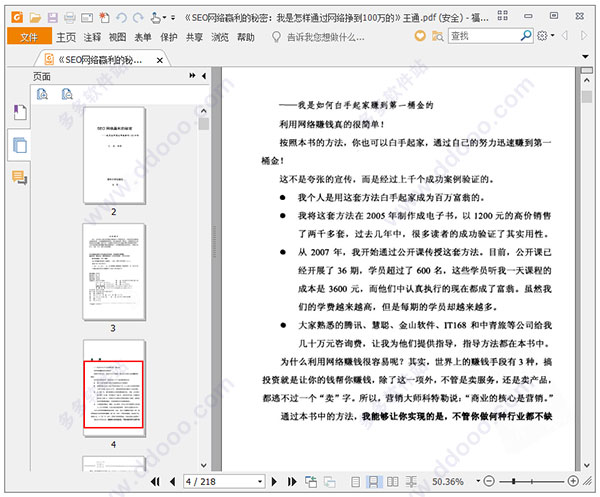The image size is (600, 497).
Task: Close the SEO document tab
Action: [x=160, y=60]
